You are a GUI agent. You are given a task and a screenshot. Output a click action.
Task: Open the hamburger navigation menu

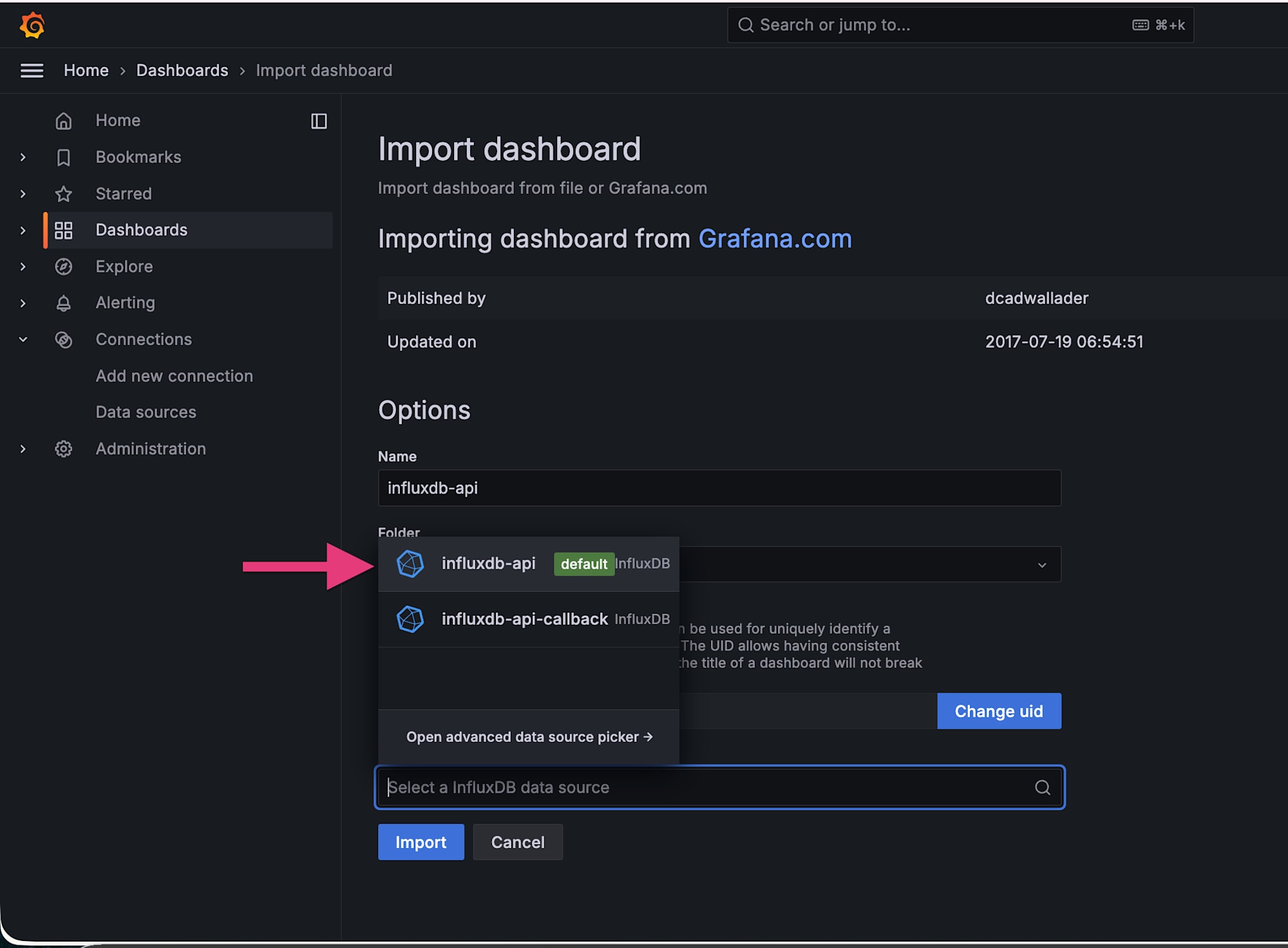(x=32, y=70)
